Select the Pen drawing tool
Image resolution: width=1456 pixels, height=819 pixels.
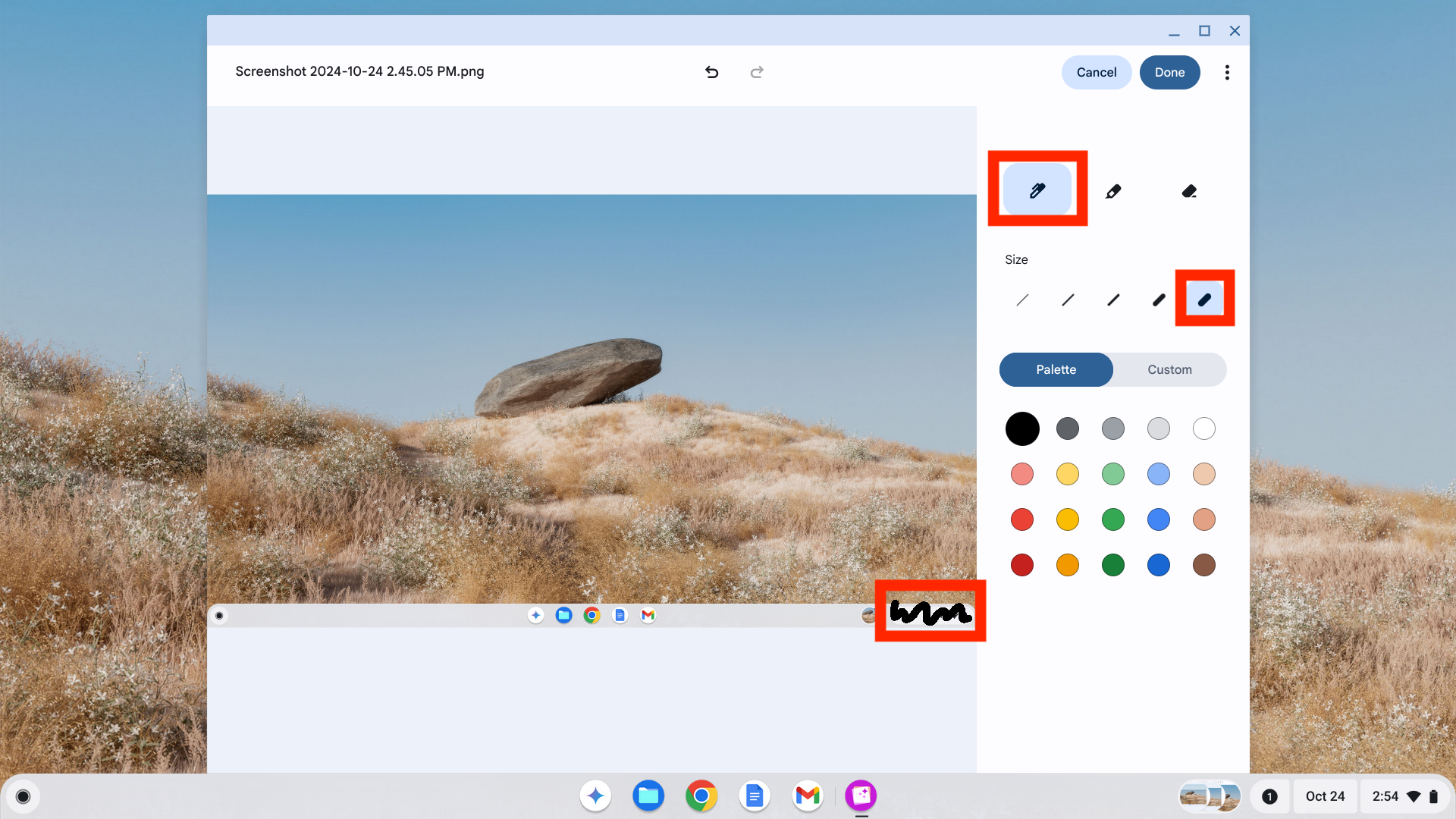pyautogui.click(x=1037, y=190)
